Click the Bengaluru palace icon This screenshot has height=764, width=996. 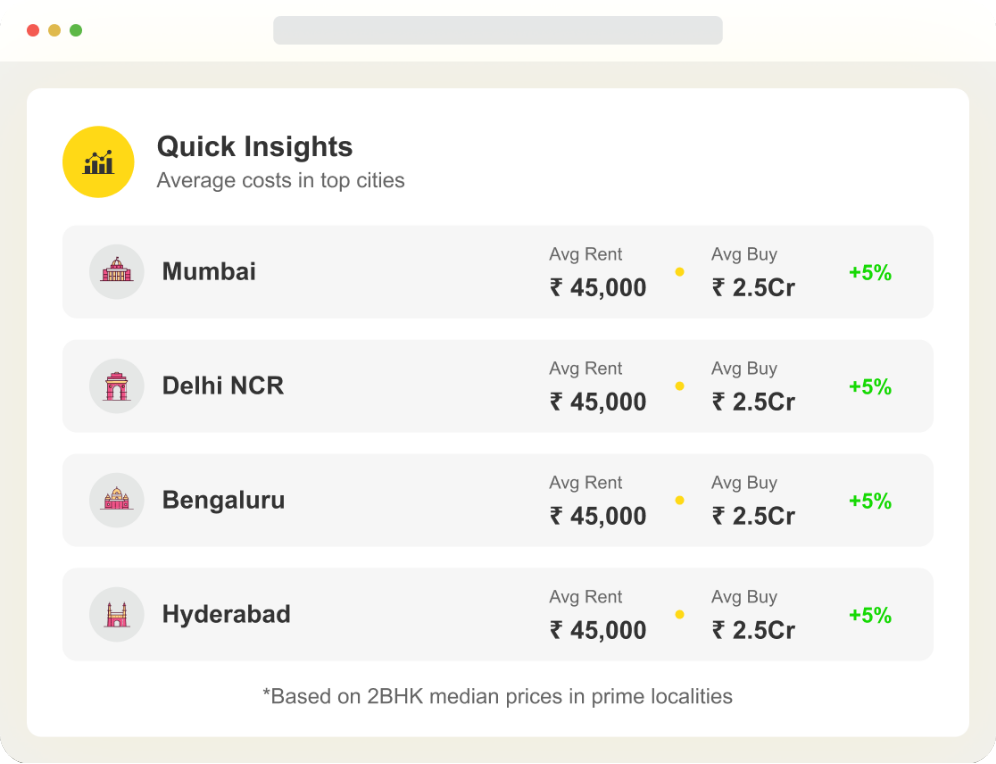click(x=117, y=500)
